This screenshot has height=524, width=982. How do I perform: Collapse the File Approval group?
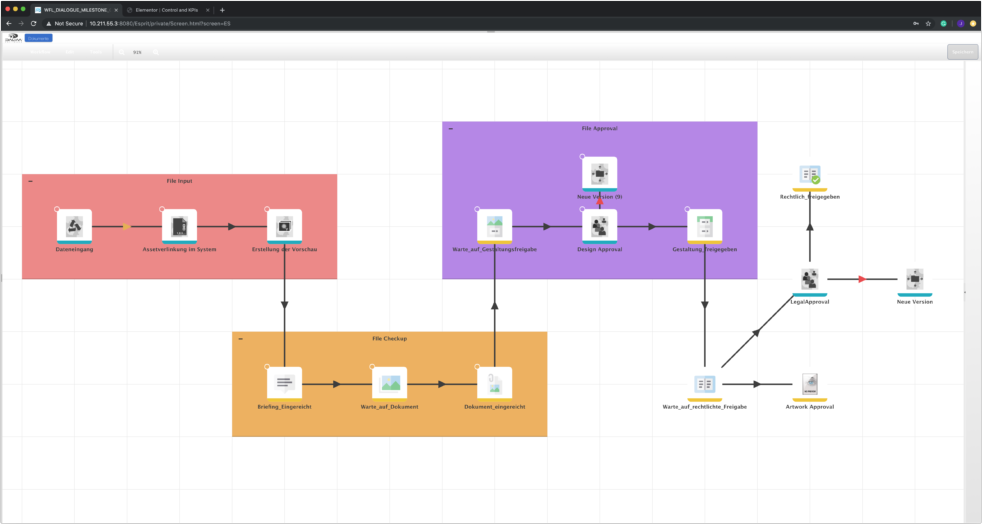(x=450, y=129)
